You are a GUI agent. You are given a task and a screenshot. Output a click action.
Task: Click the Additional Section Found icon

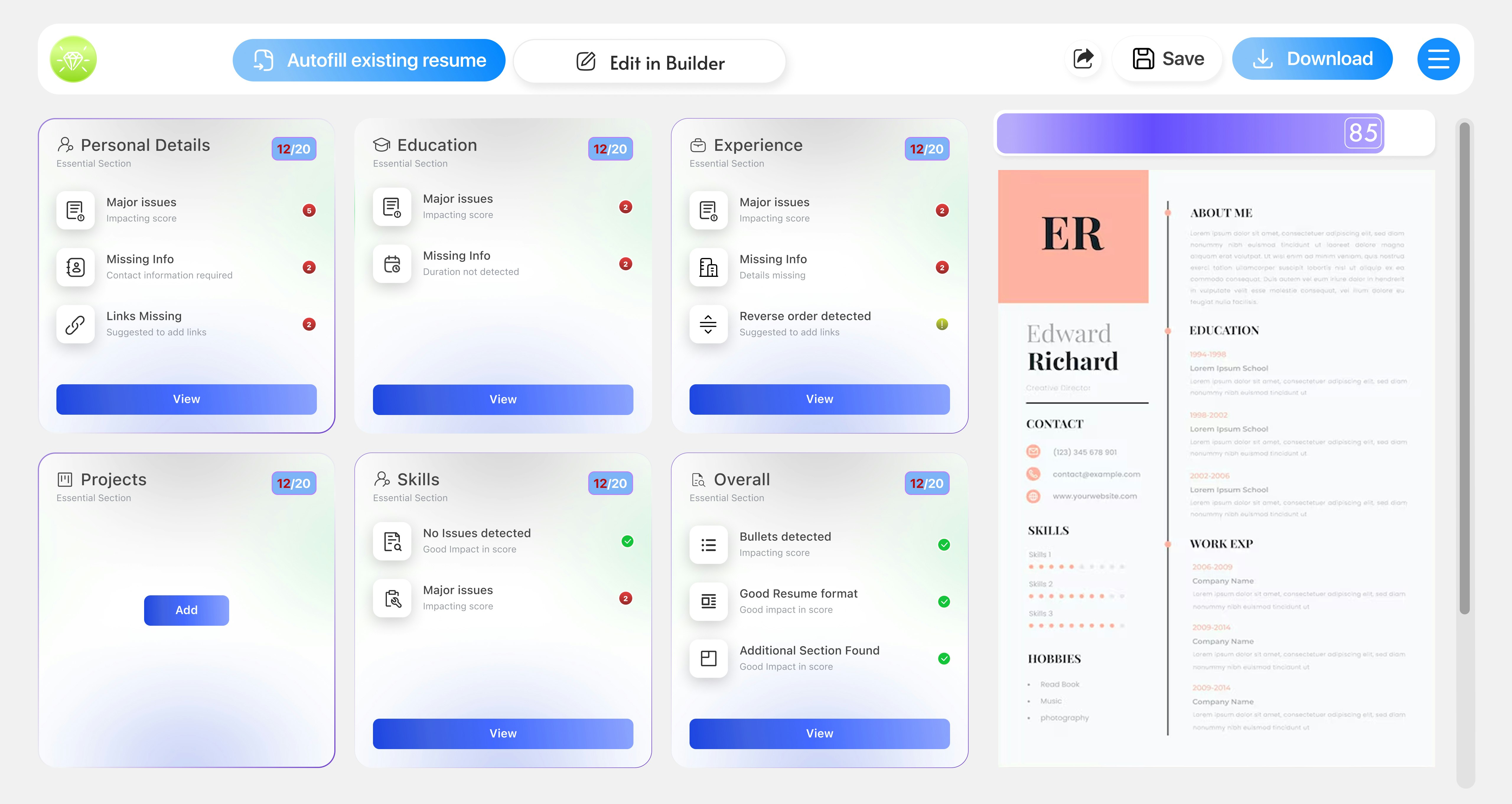(x=708, y=658)
